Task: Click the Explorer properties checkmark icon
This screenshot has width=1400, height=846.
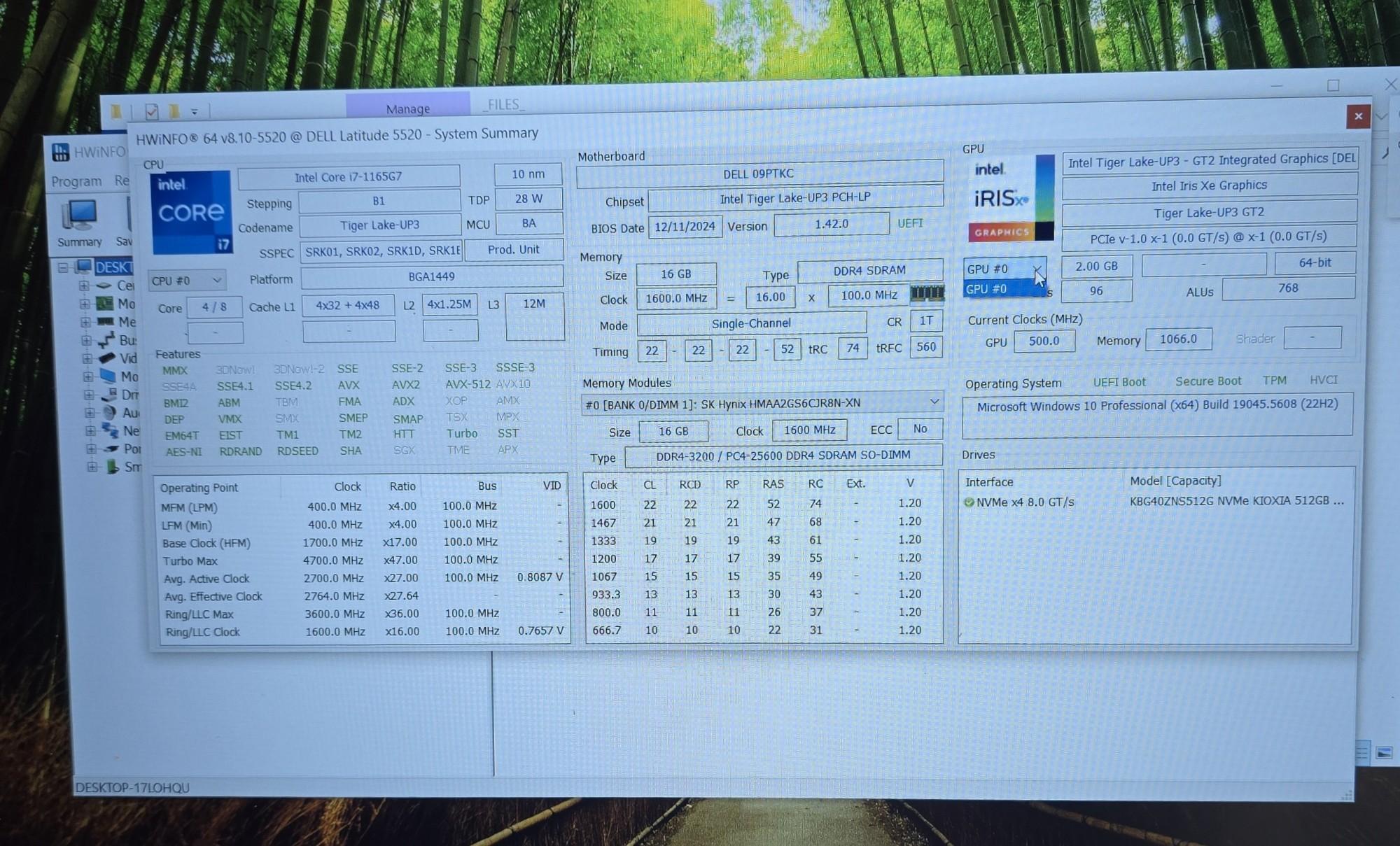Action: point(151,111)
